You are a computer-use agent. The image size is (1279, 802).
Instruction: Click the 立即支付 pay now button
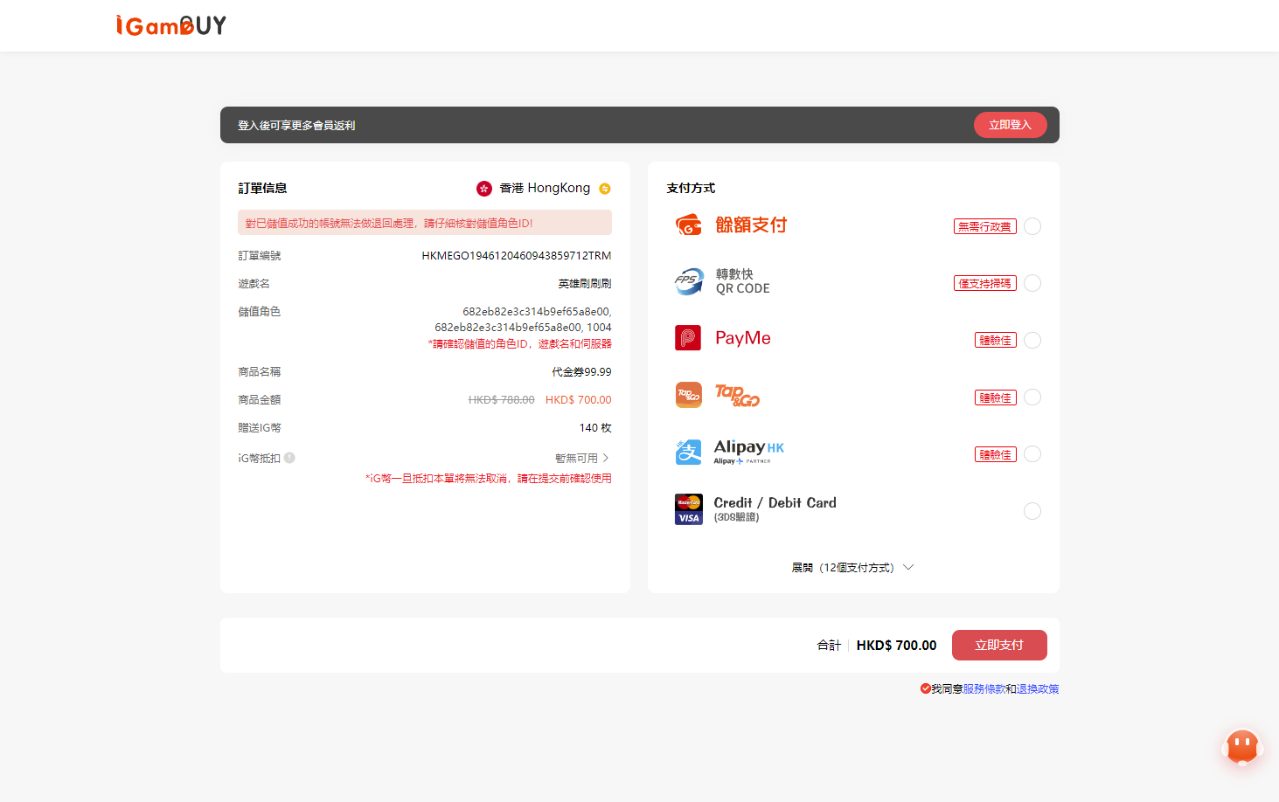(x=999, y=645)
